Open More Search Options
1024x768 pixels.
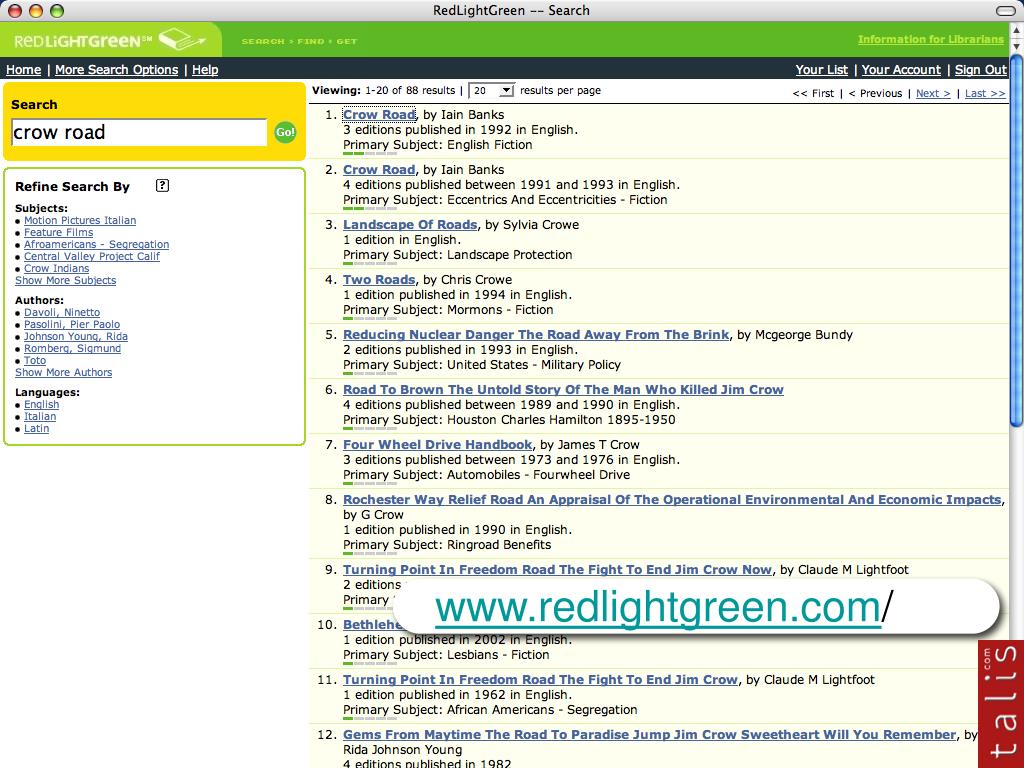116,70
